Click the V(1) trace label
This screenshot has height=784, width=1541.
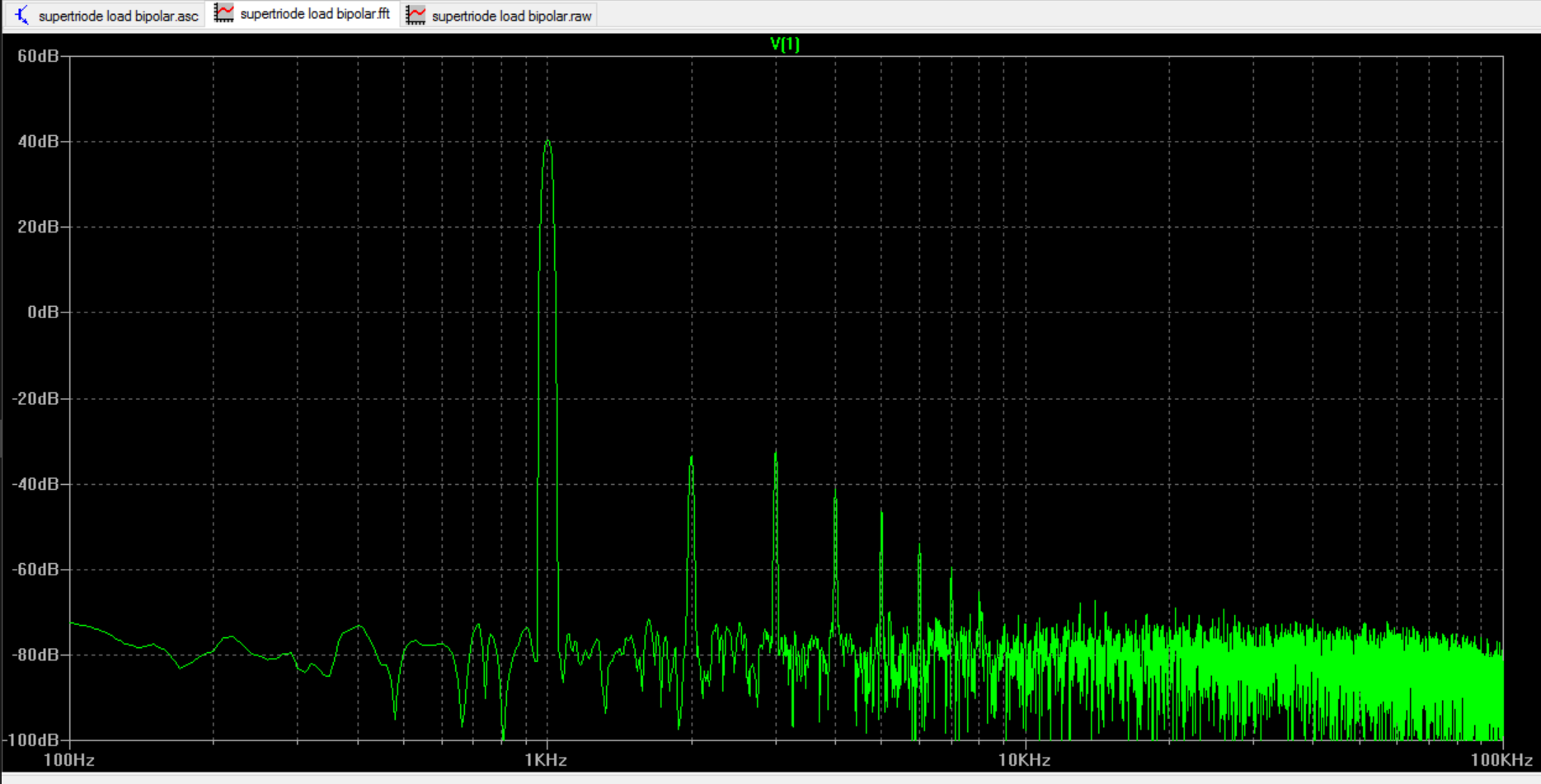785,44
